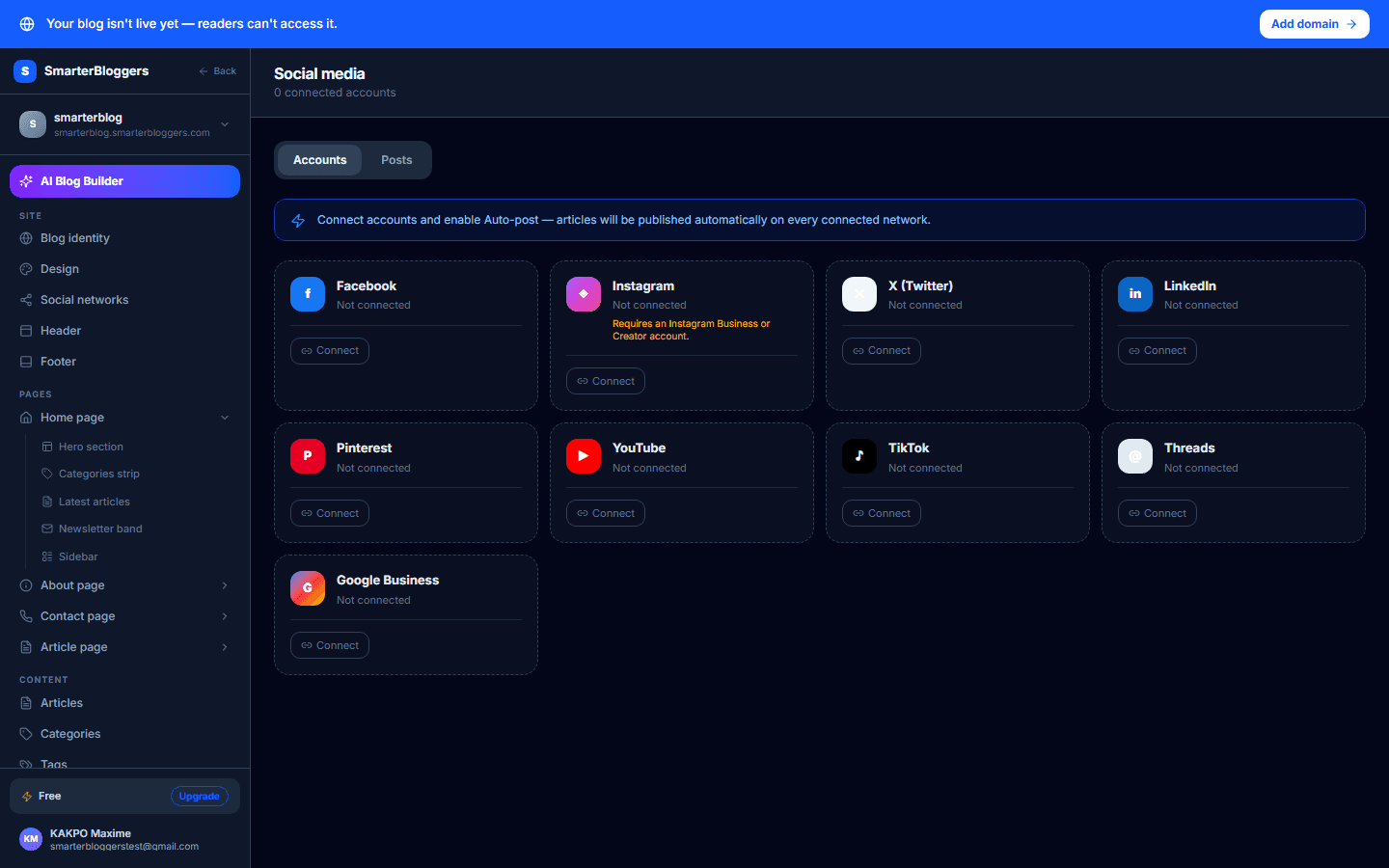Connect the YouTube account

pos(606,513)
